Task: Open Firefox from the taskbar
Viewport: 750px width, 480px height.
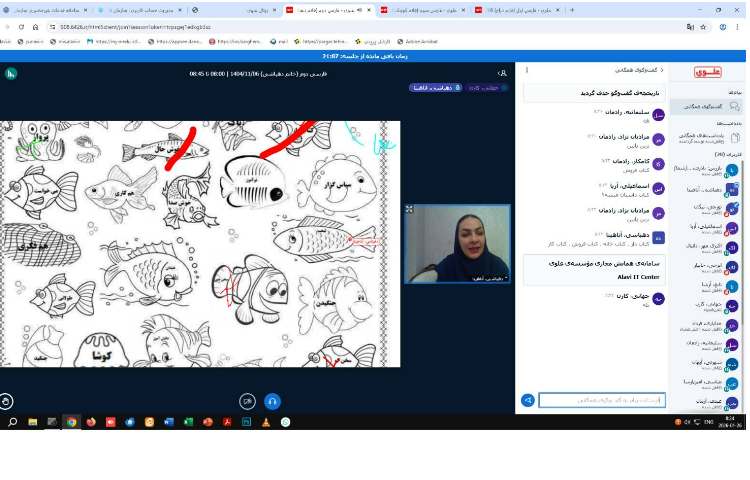Action: (91, 422)
